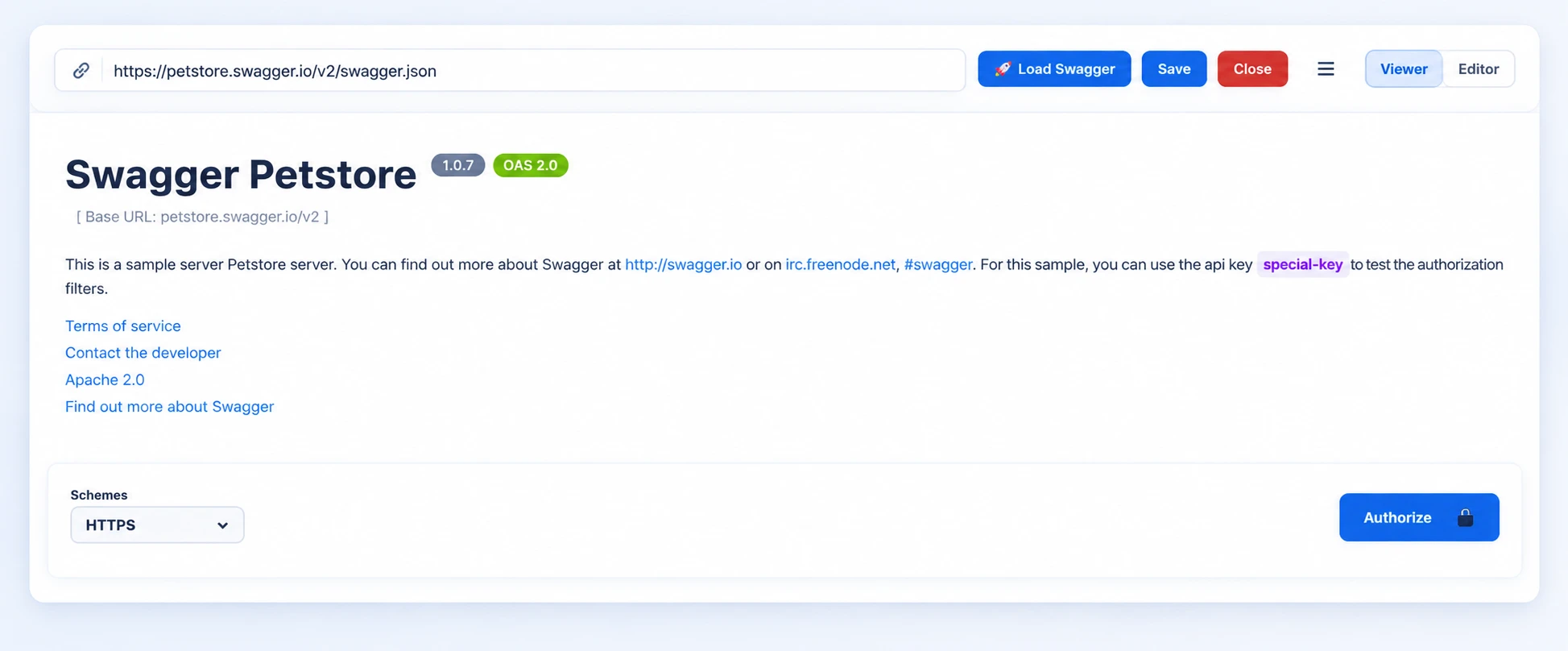
Task: Select the special-key code text
Action: pos(1302,264)
